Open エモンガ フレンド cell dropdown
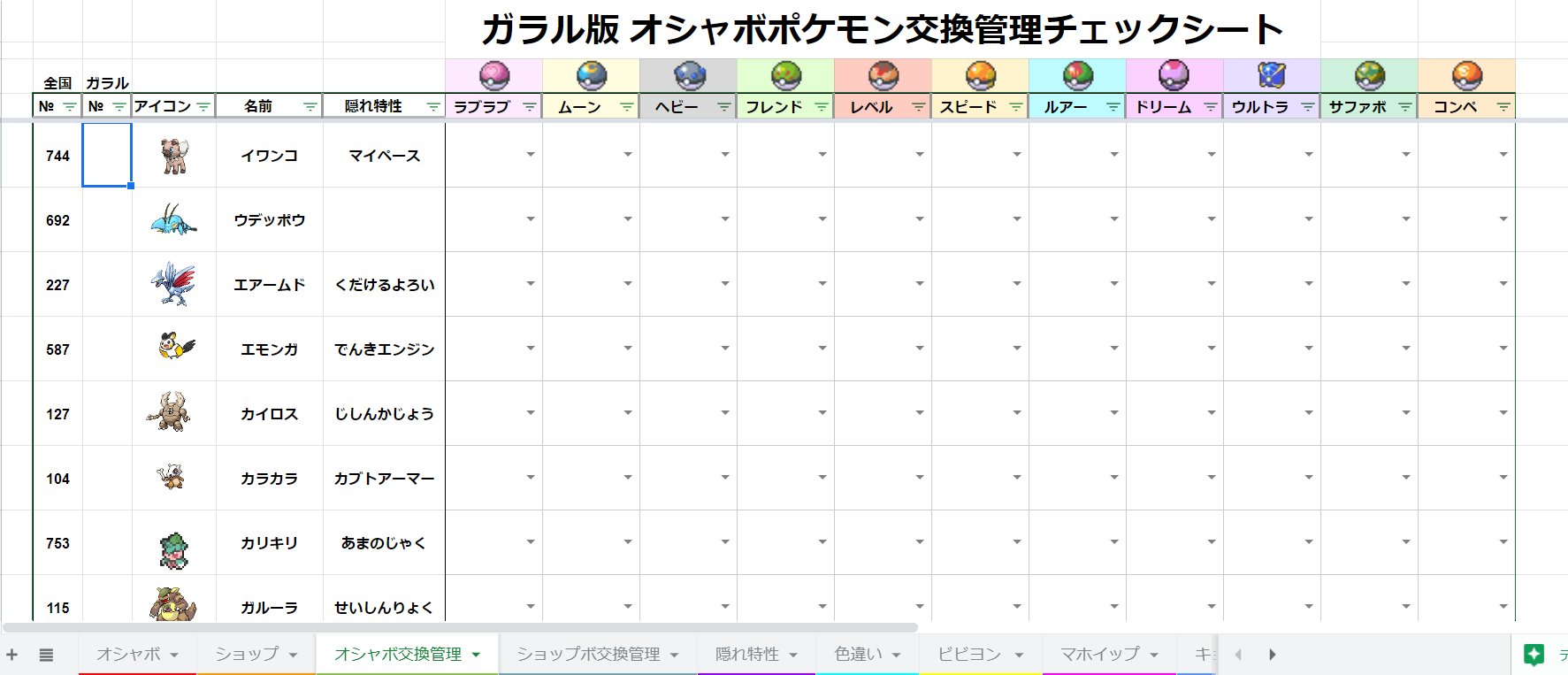Screen dimensions: 1568x675 pyautogui.click(x=822, y=349)
